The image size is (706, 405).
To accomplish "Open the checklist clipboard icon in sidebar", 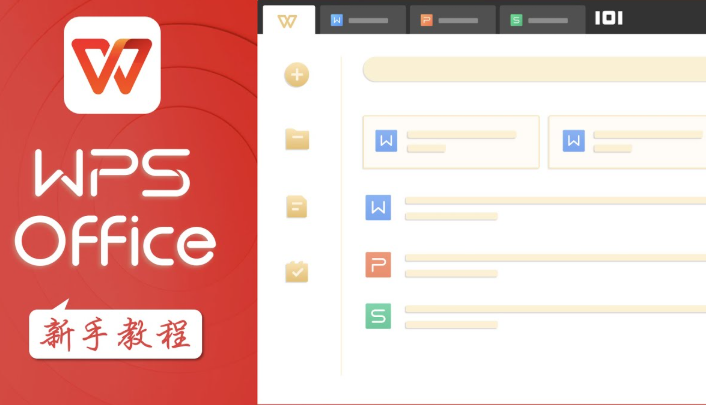I will pos(297,272).
